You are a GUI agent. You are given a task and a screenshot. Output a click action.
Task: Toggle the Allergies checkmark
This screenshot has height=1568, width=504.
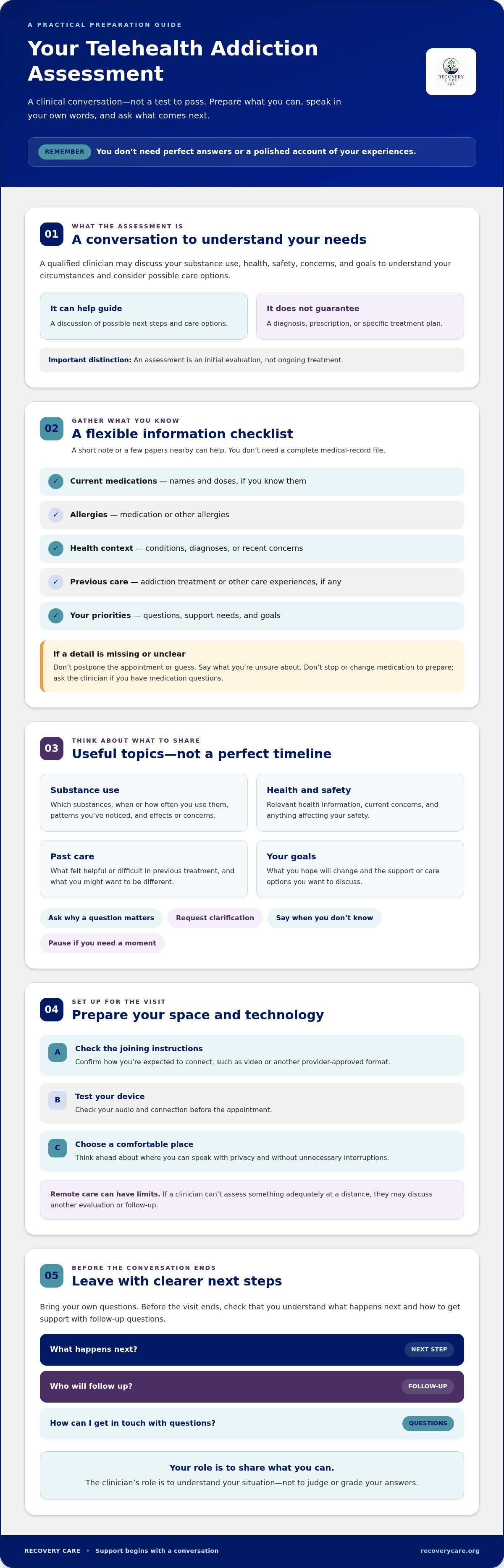56,515
